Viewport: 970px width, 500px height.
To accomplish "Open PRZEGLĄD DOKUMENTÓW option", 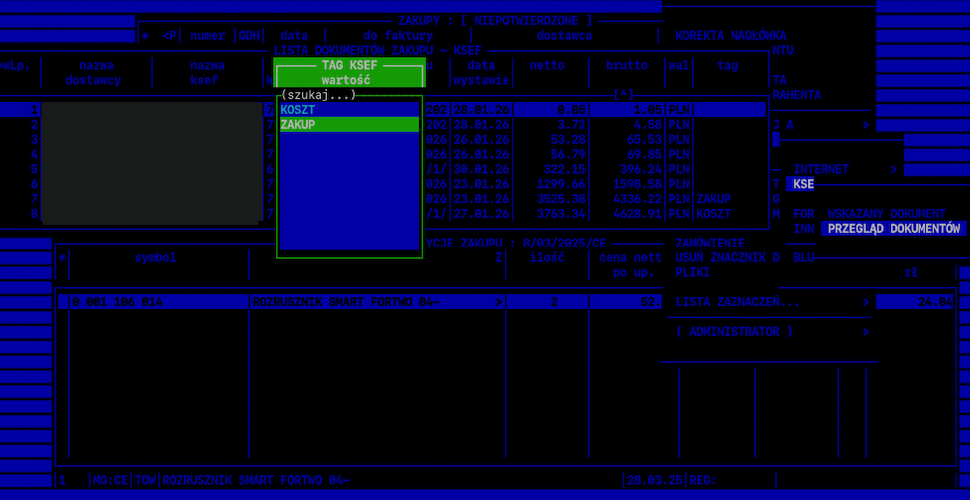I will click(x=893, y=229).
